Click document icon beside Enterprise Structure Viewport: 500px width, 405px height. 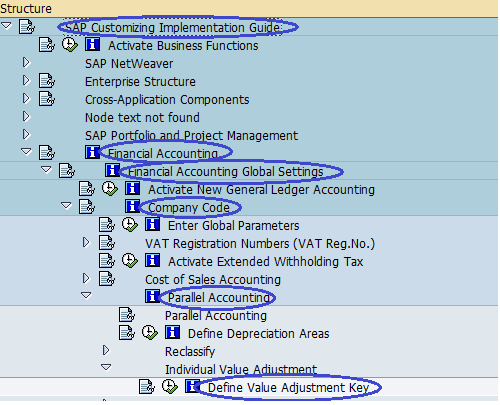(47, 81)
